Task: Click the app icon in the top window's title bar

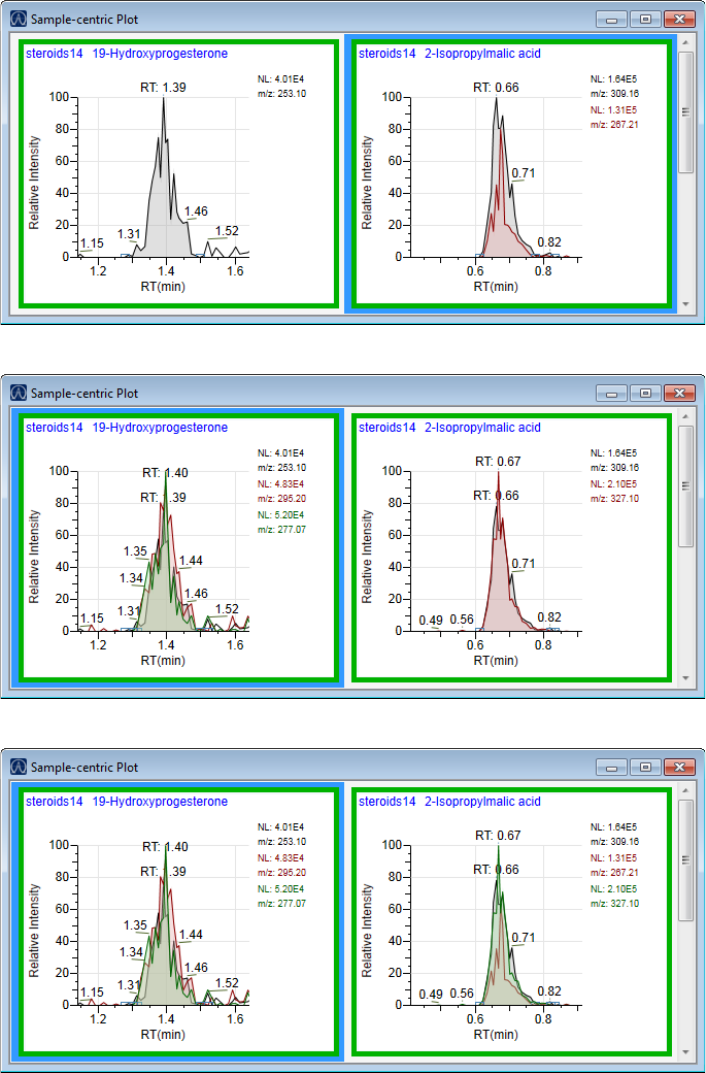Action: tap(18, 19)
